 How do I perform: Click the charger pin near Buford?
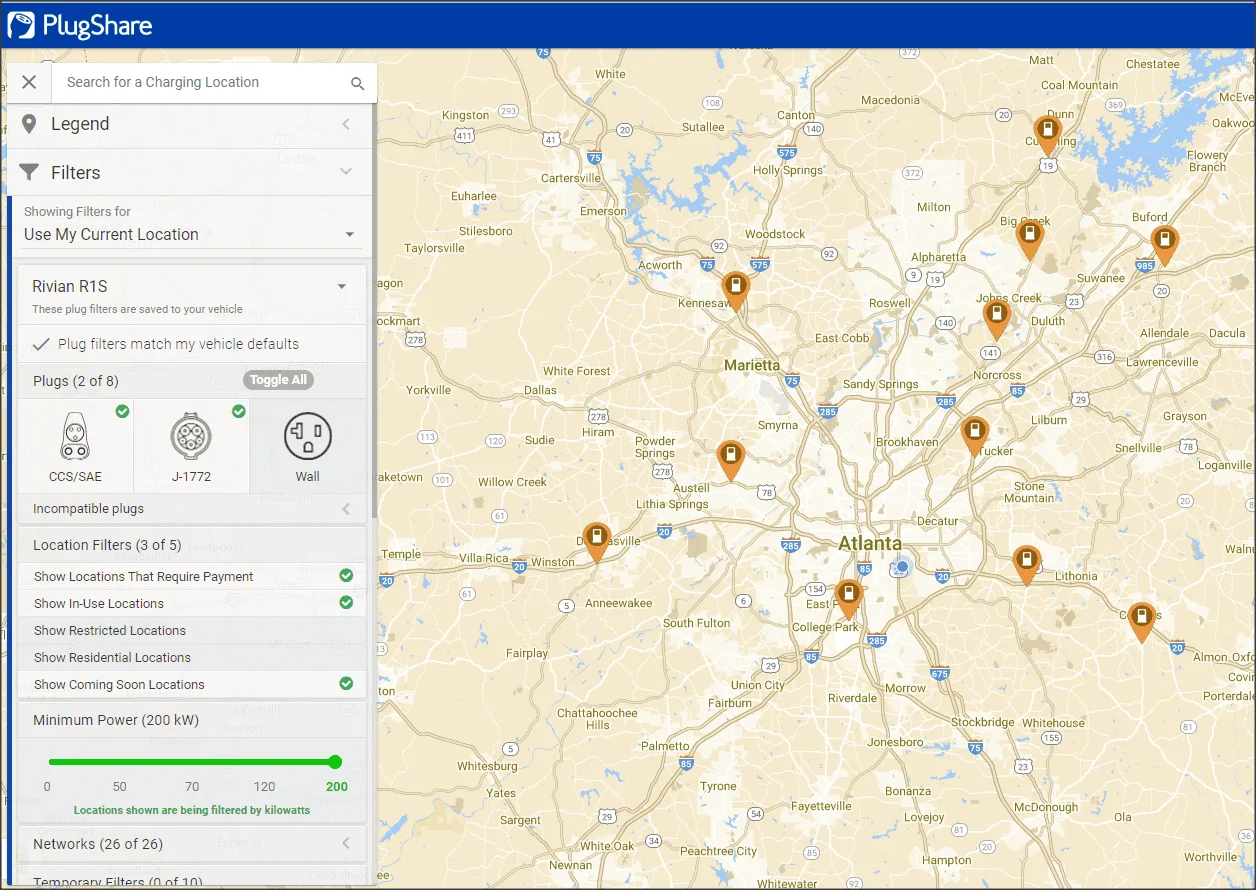point(1164,245)
